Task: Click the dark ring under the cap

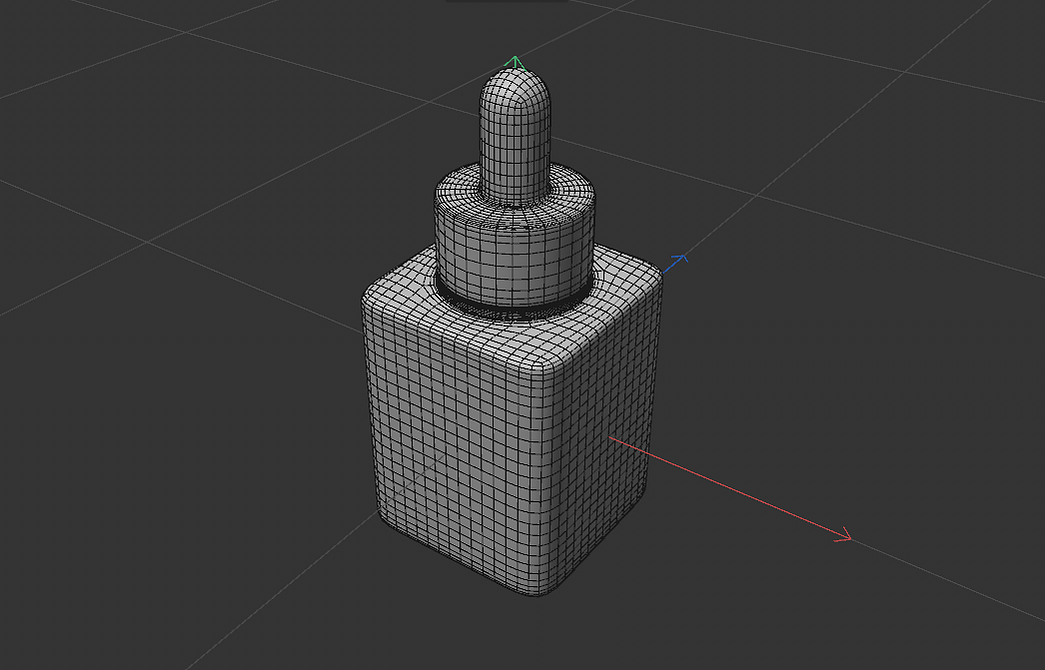Action: [x=515, y=309]
